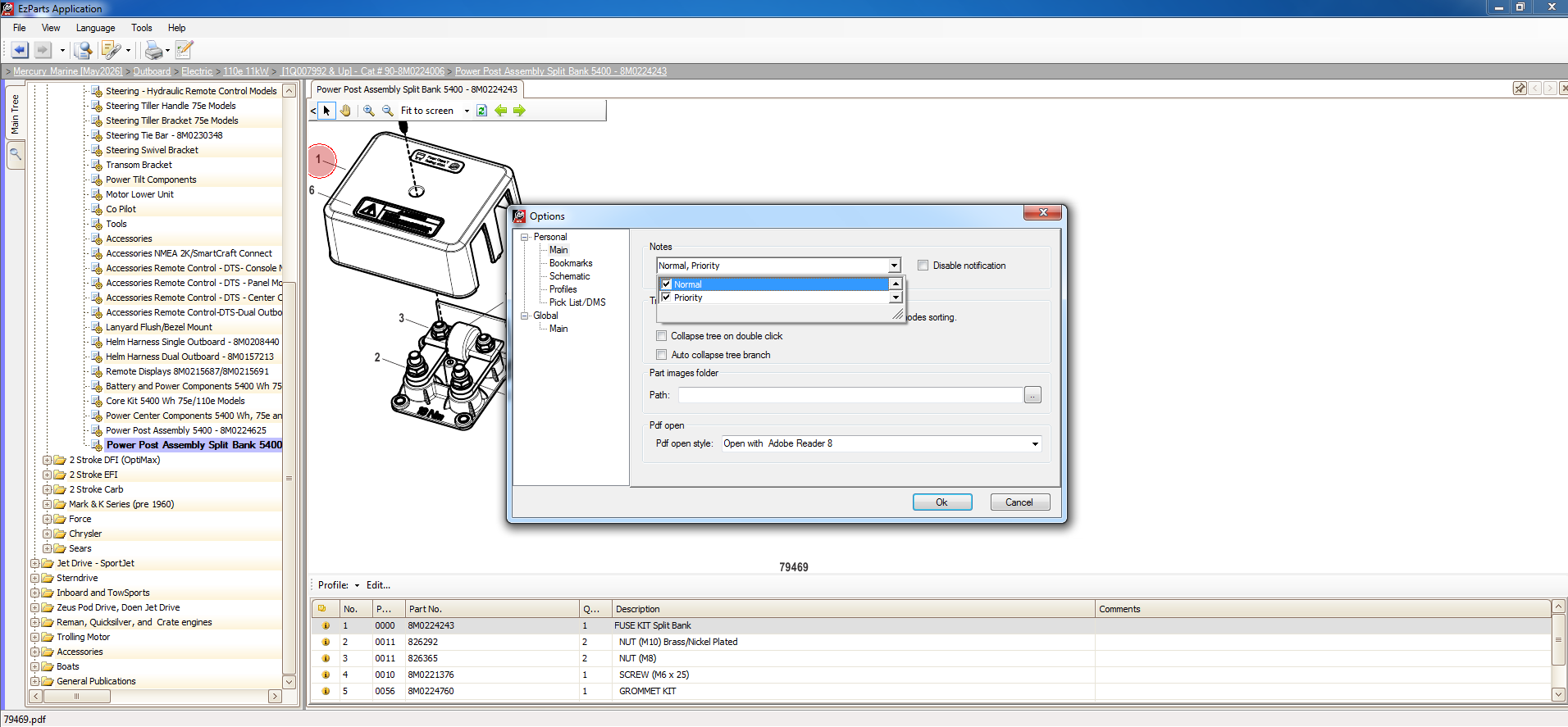Select Schematic in Options tree

(x=569, y=276)
